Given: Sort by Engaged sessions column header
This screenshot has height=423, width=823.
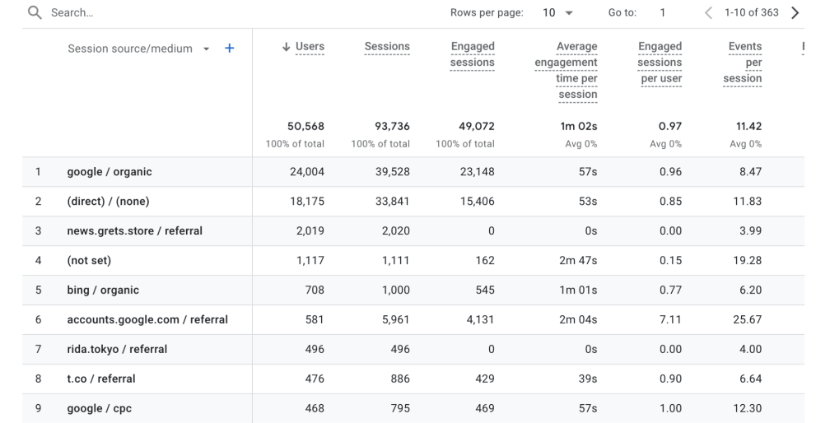Looking at the screenshot, I should tap(472, 54).
